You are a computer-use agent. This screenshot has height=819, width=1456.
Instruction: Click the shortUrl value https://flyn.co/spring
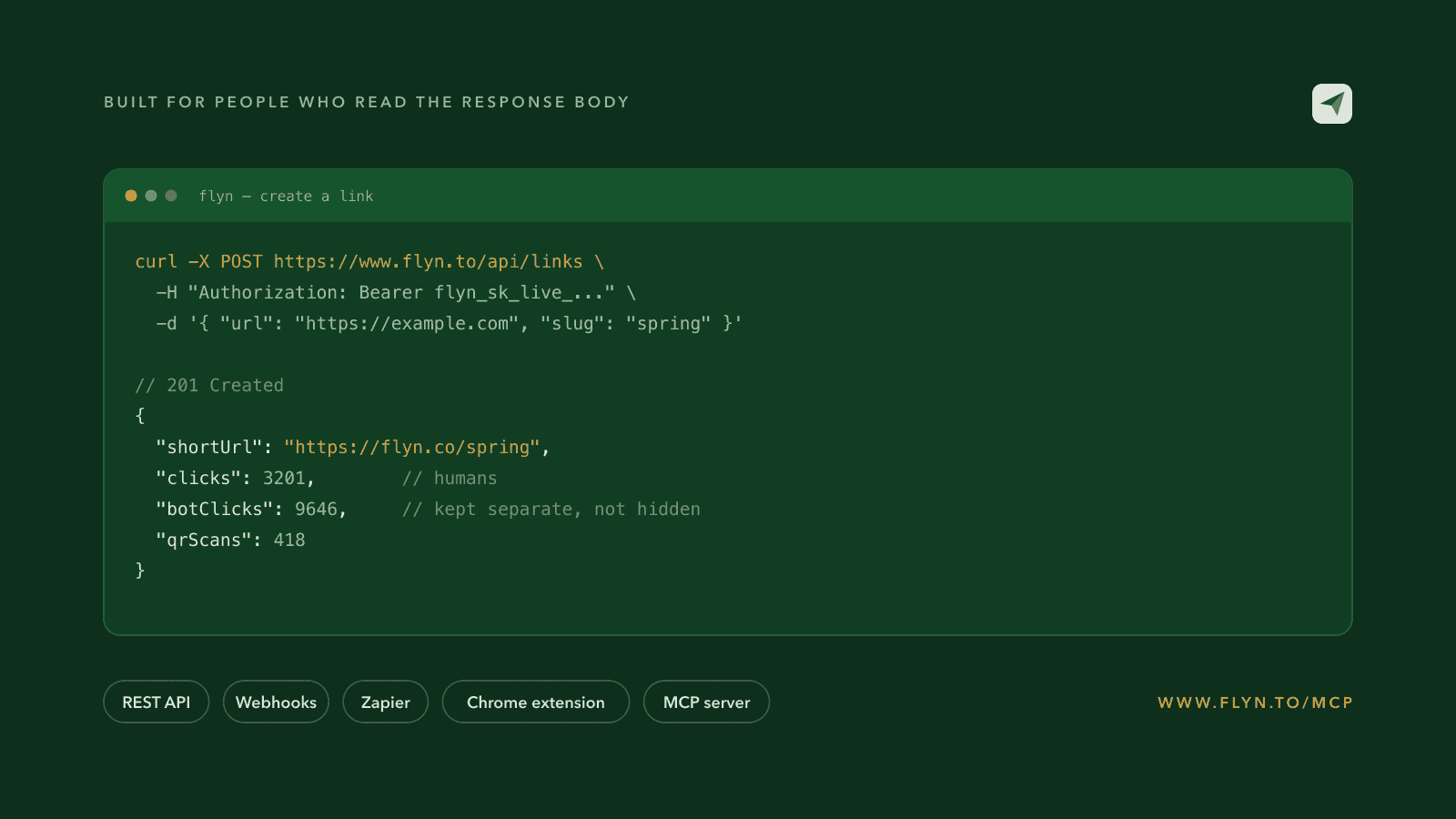(x=412, y=448)
